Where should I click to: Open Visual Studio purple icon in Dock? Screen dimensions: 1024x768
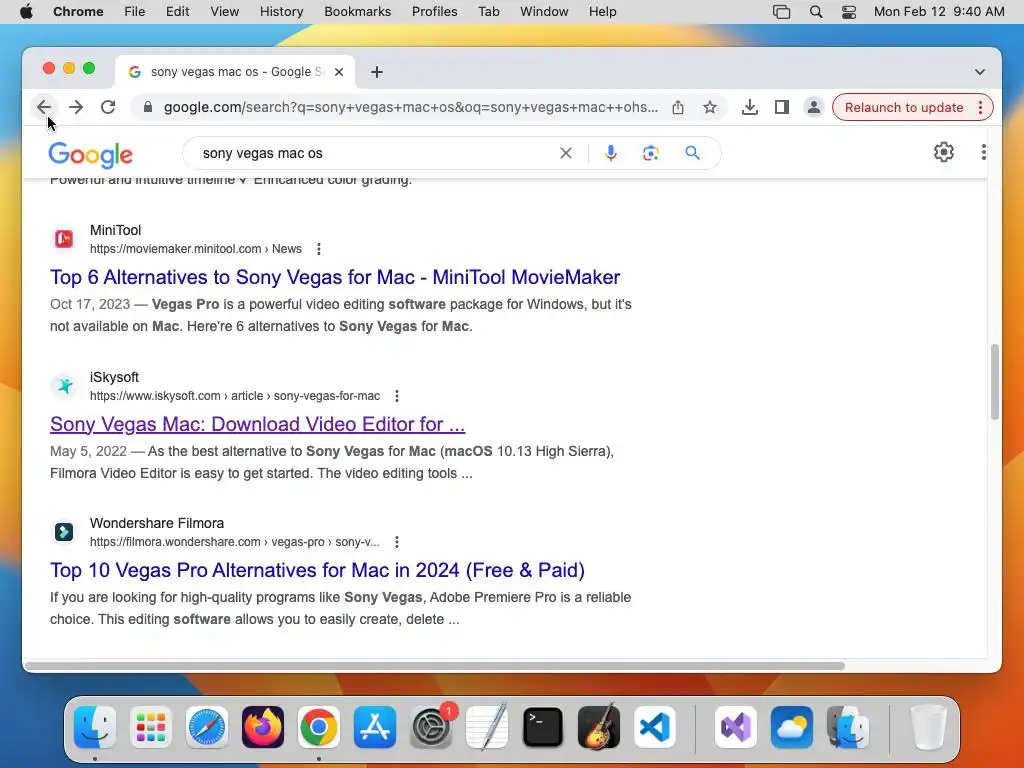pos(736,727)
